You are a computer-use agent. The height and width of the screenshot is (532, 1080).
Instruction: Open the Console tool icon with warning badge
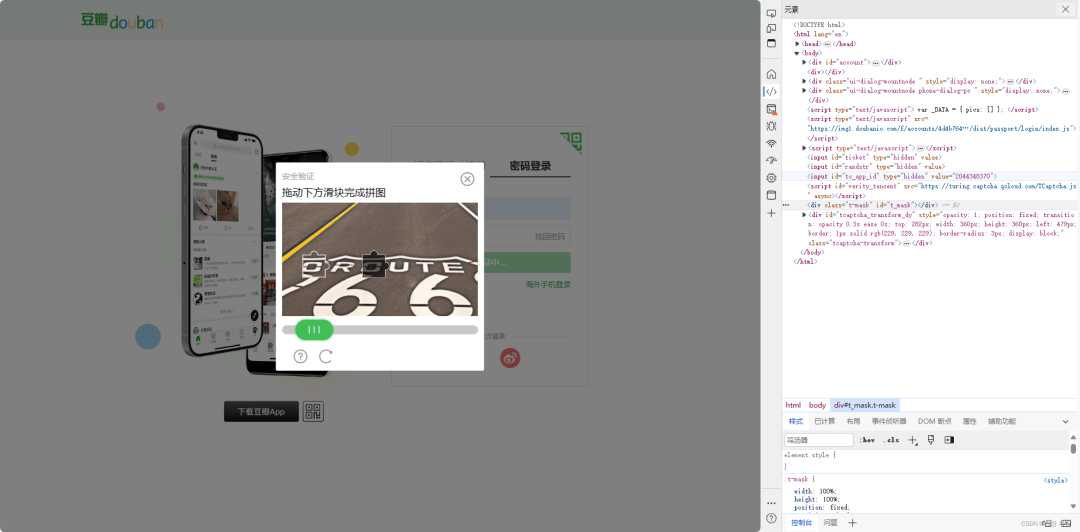tap(771, 109)
